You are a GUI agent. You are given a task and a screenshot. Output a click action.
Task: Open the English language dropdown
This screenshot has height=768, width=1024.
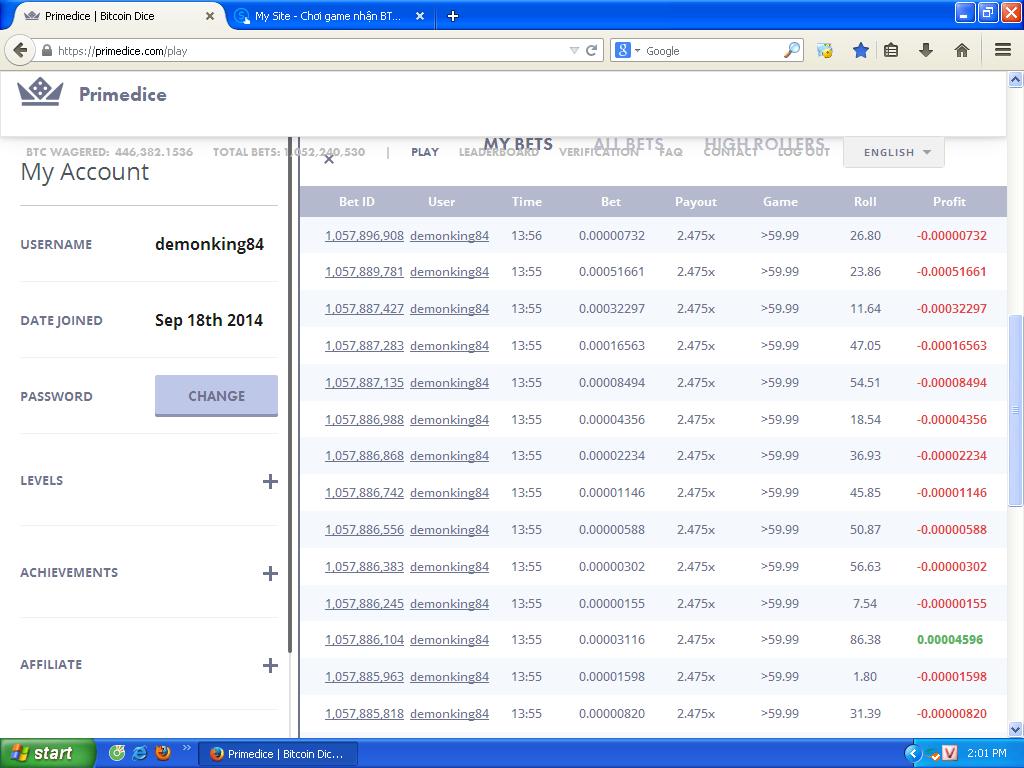895,152
